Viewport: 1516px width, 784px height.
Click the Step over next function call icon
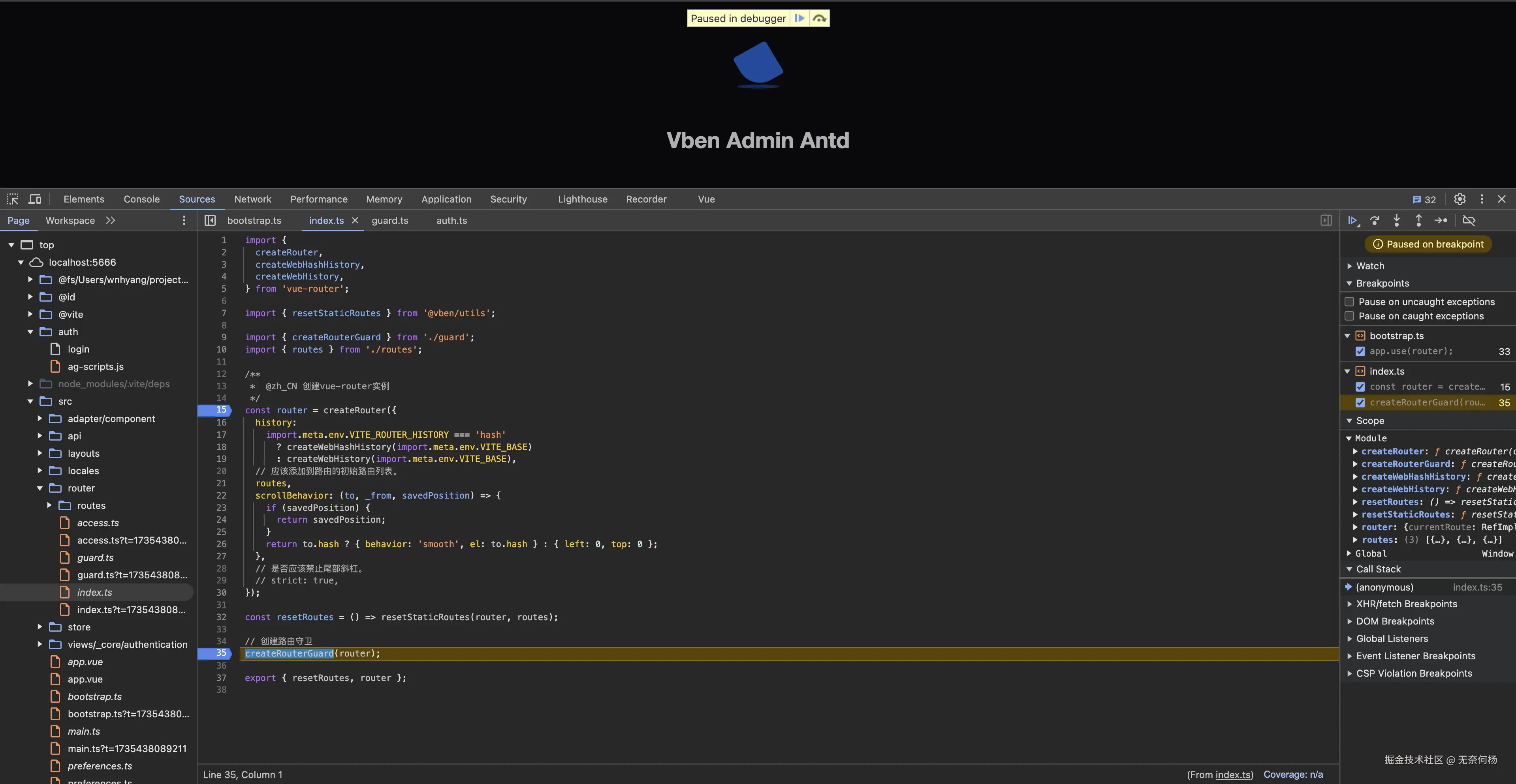coord(1375,221)
